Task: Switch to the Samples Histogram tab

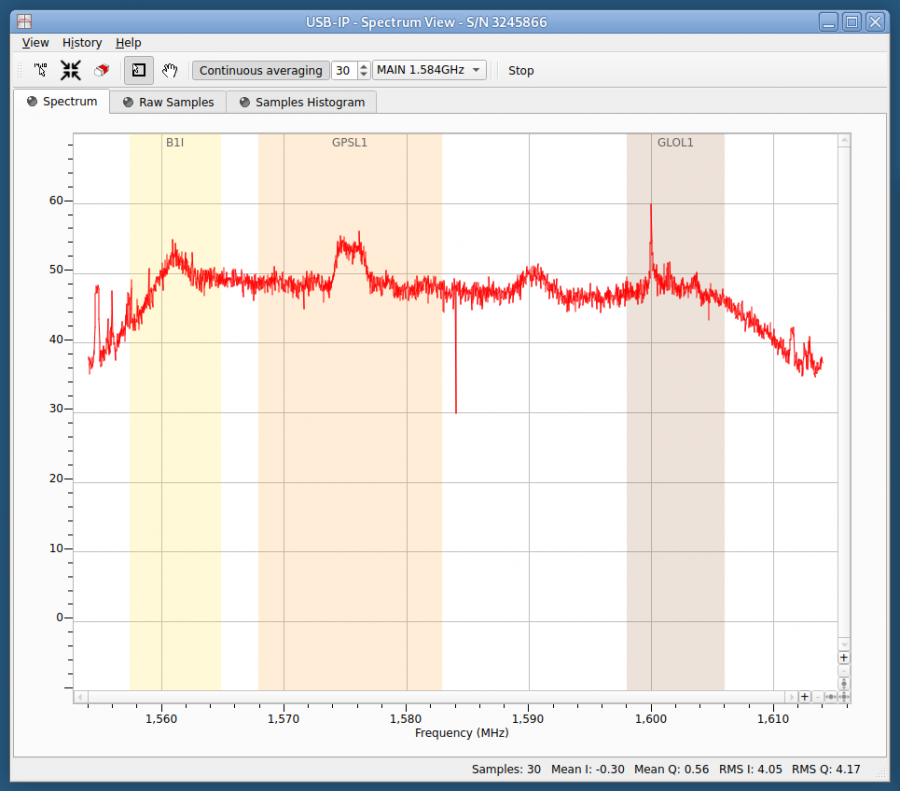Action: [x=301, y=101]
